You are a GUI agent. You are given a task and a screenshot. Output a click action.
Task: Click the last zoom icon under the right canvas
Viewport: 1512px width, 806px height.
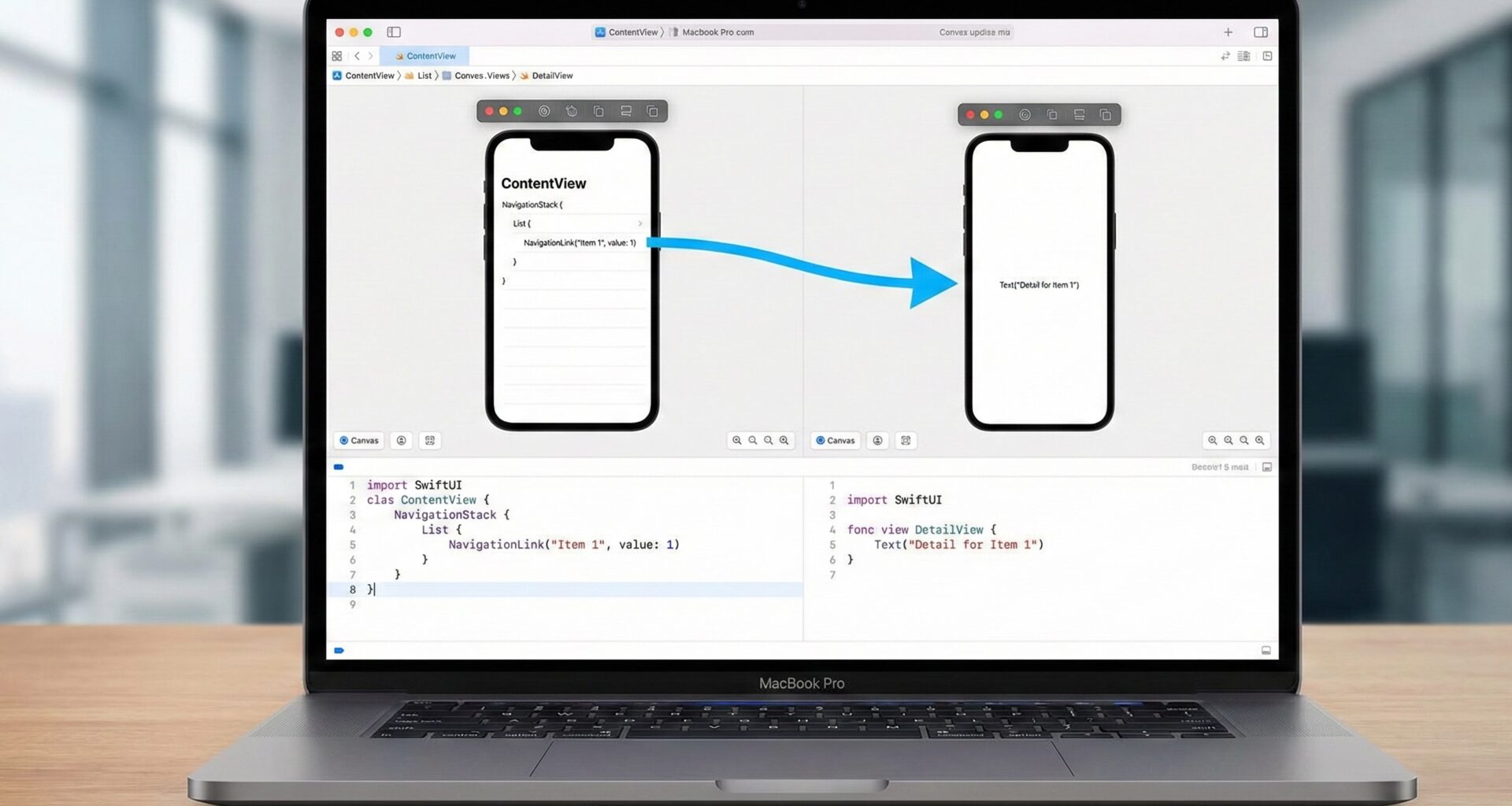[x=1260, y=441]
